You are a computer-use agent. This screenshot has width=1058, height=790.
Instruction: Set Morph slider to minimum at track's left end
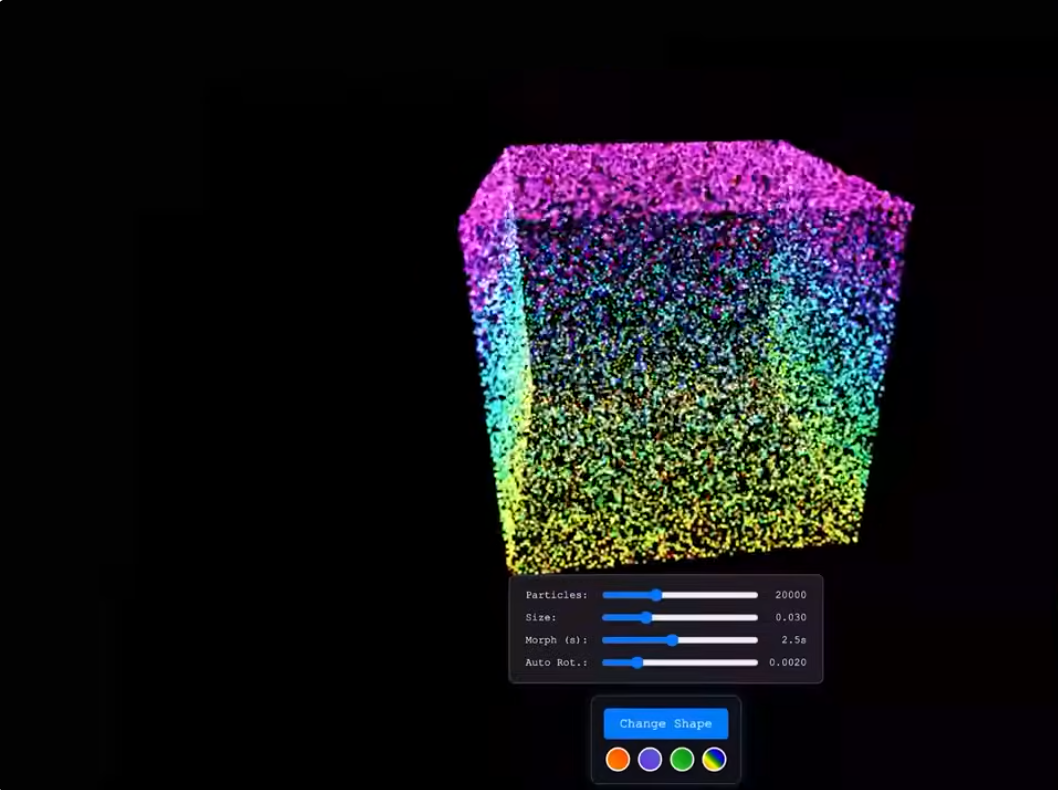[605, 640]
